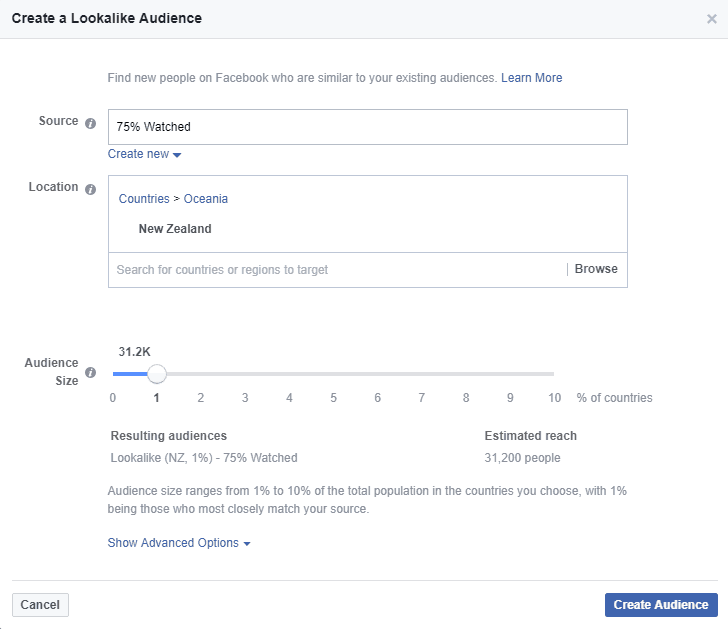Image resolution: width=728 pixels, height=629 pixels.
Task: Set audience size slider to 5
Action: coord(333,374)
